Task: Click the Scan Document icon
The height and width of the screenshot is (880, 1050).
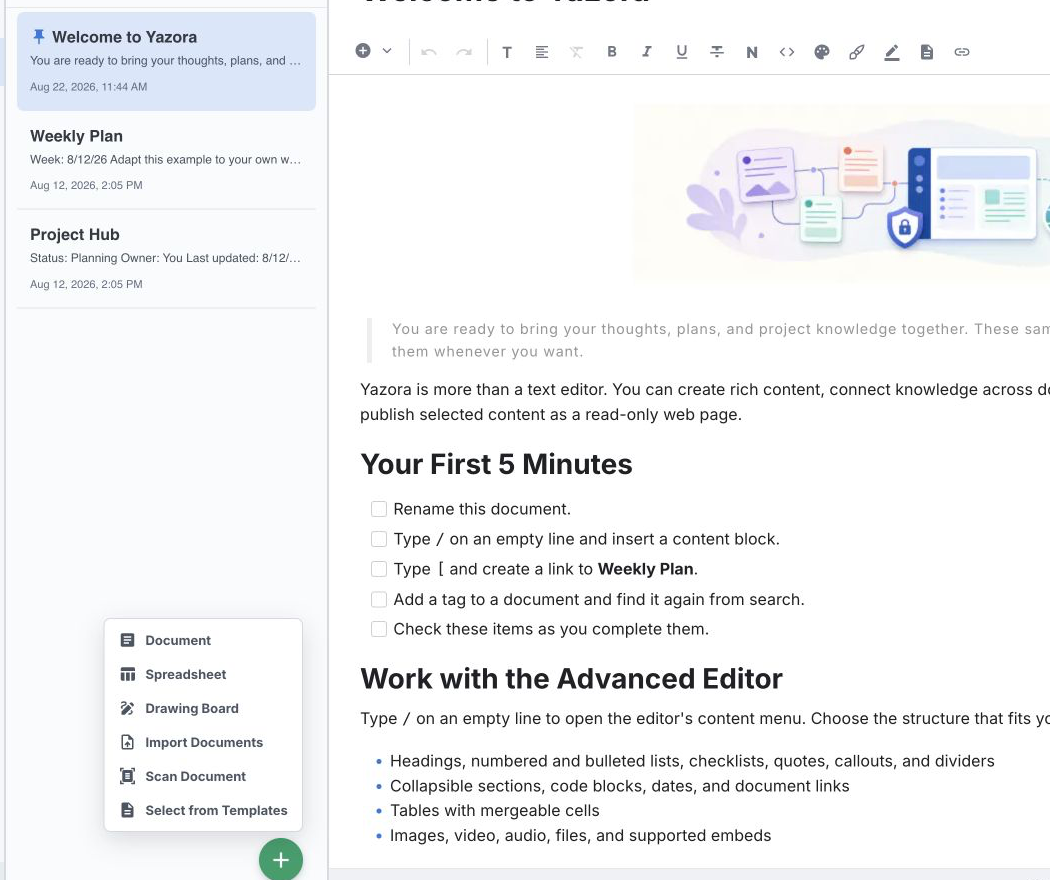Action: (127, 776)
